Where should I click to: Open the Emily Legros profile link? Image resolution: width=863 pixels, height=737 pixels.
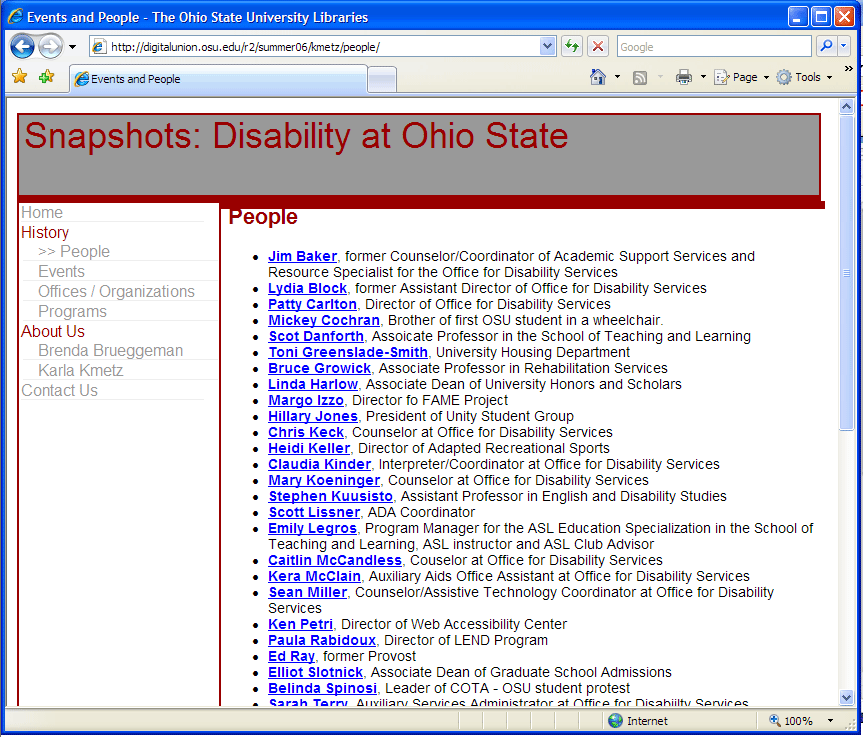coord(312,528)
